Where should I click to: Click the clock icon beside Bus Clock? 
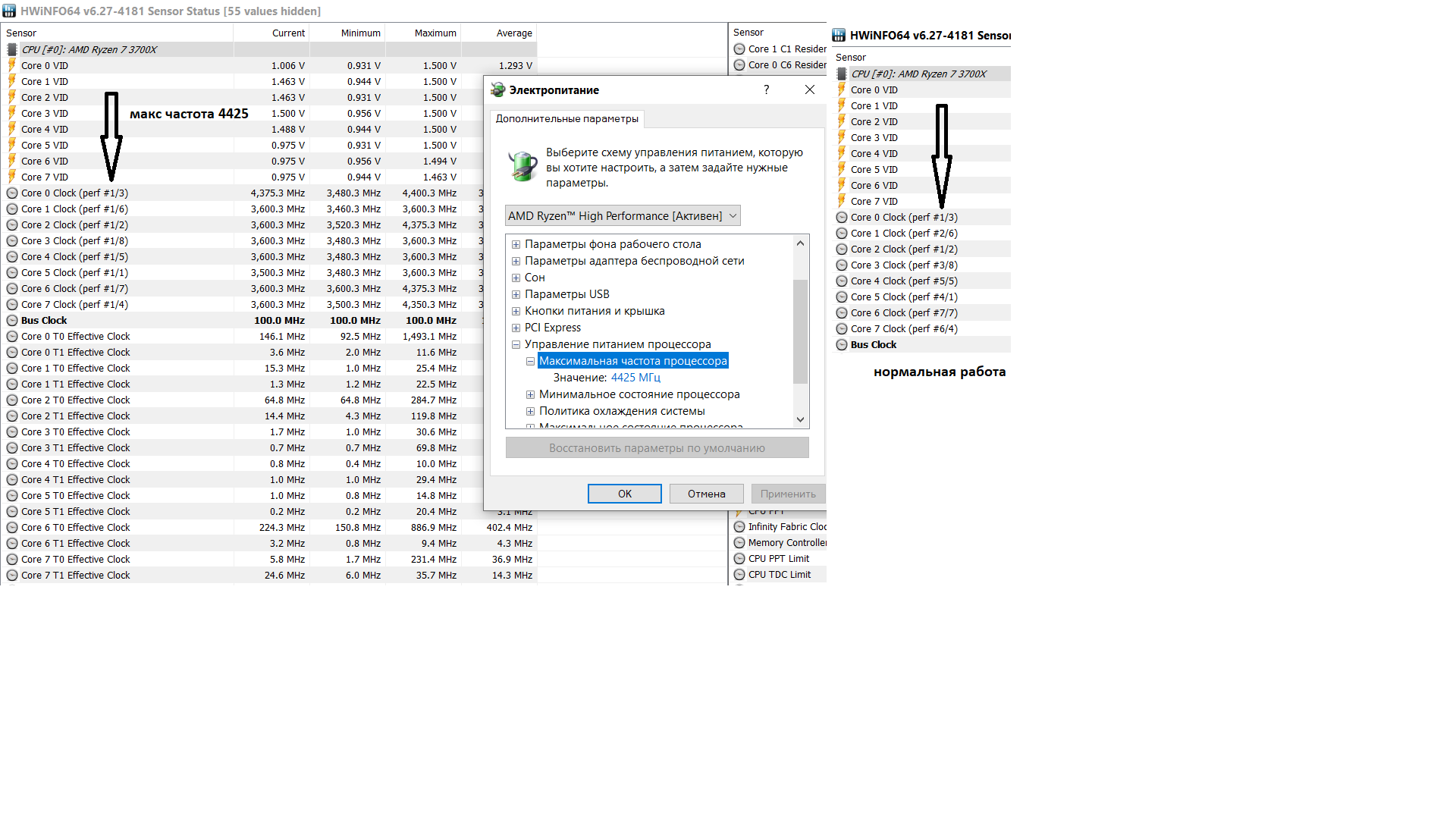click(12, 320)
